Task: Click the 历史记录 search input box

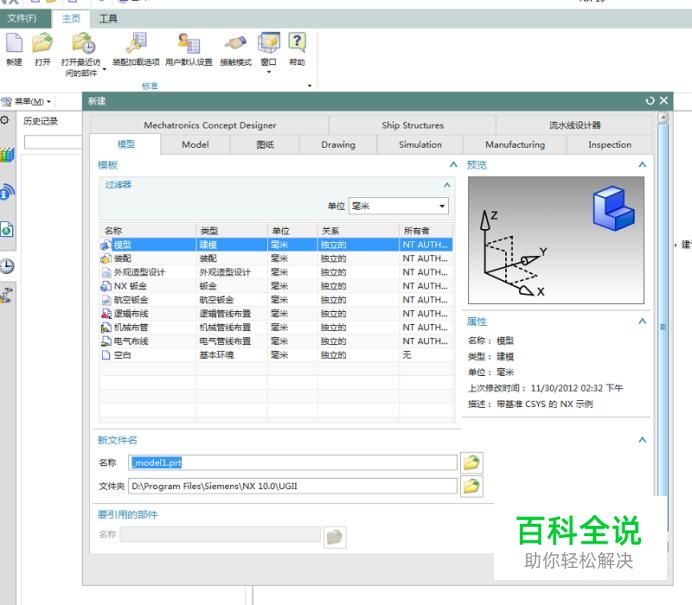Action: point(53,142)
